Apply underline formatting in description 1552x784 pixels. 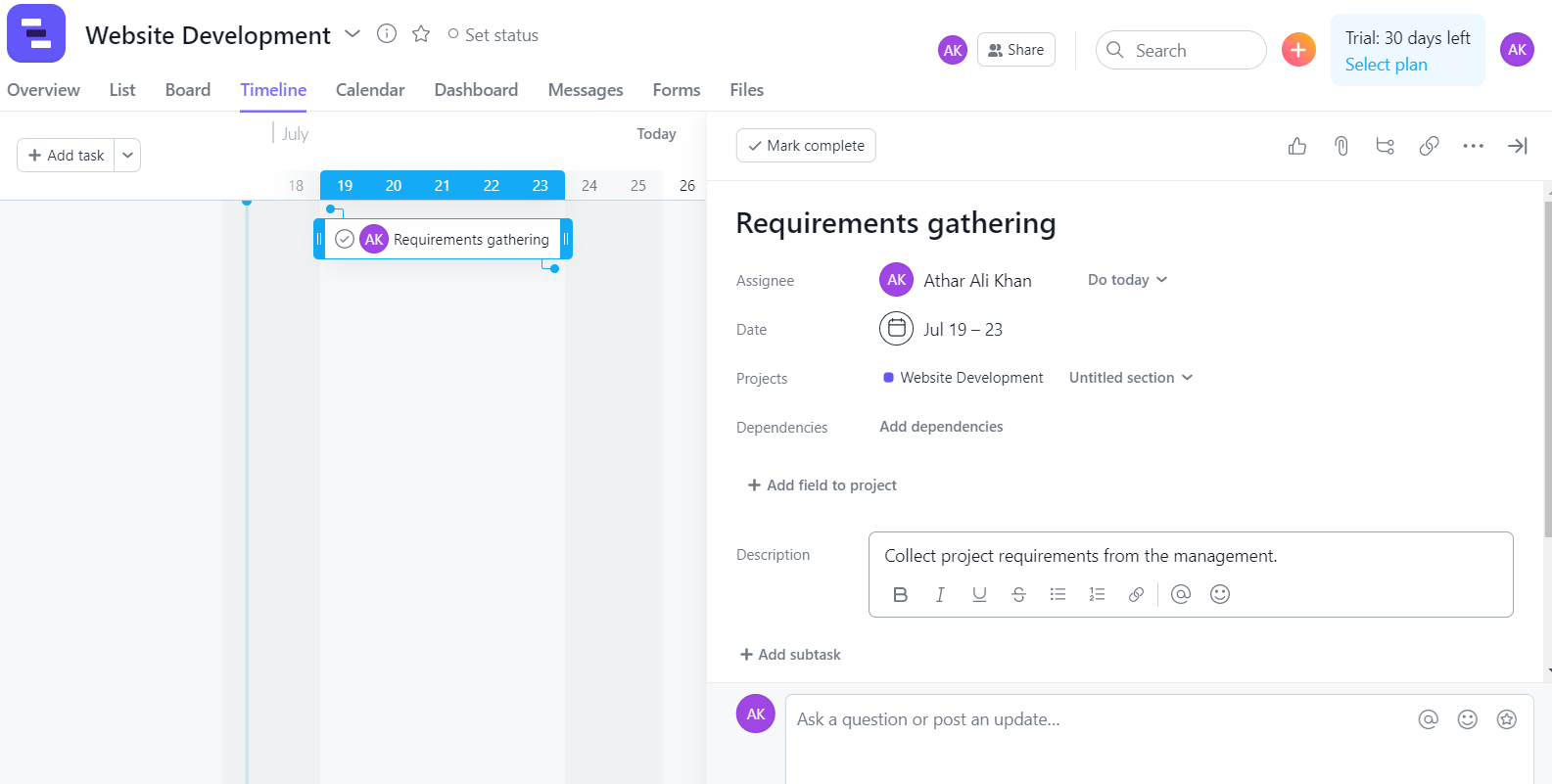pyautogui.click(x=979, y=594)
